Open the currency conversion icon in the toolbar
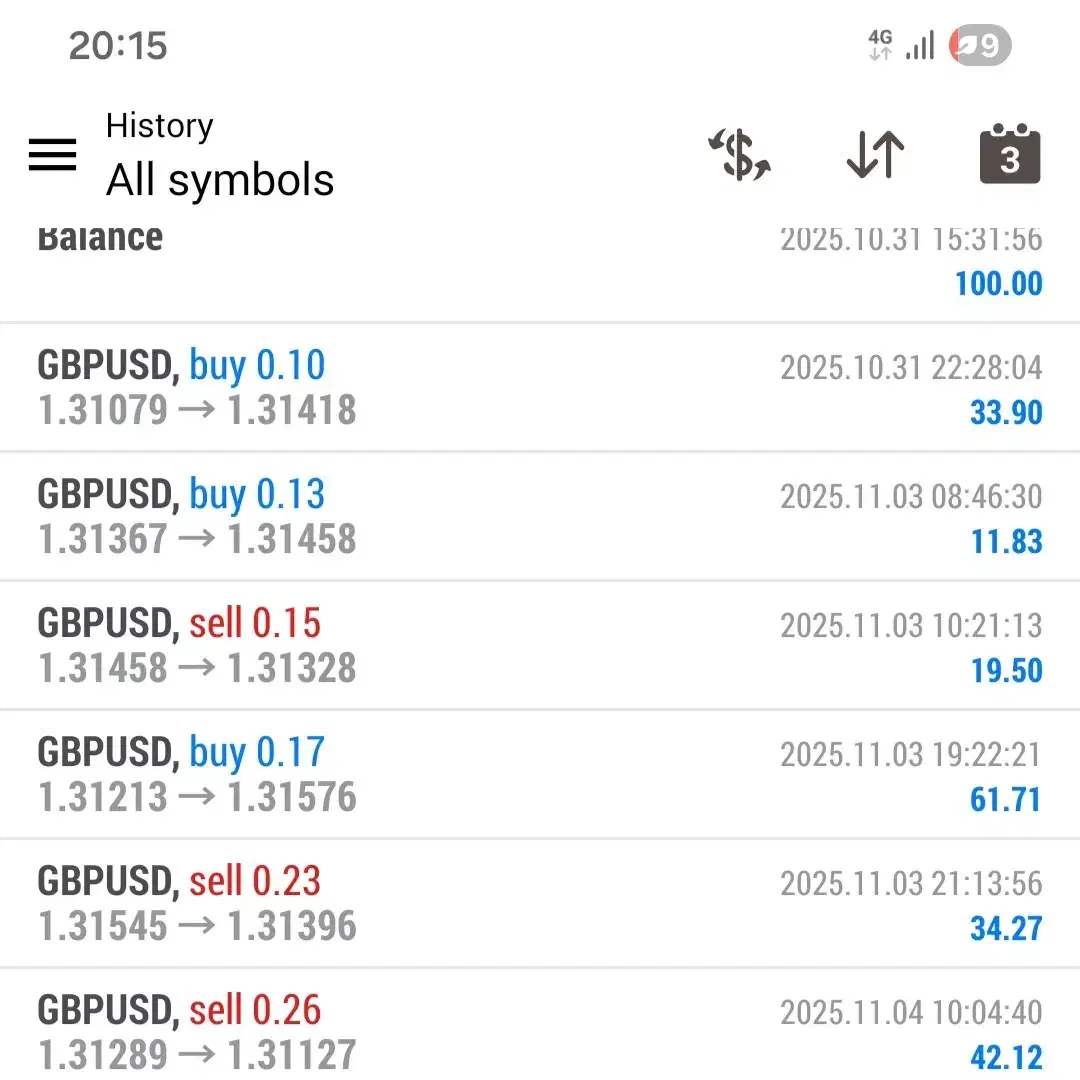1080x1080 pixels. click(739, 155)
